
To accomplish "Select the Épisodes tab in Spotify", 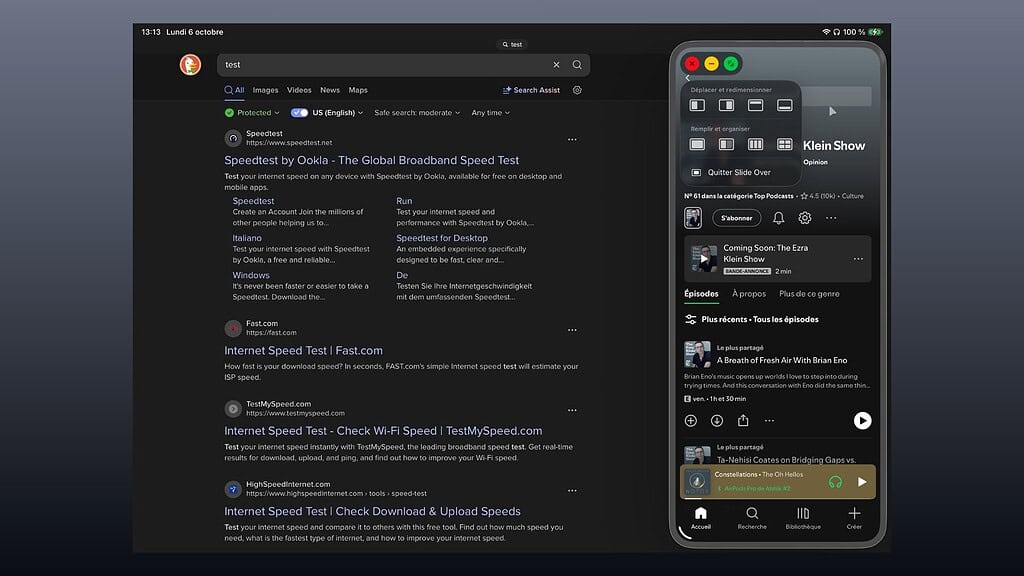I will click(701, 294).
